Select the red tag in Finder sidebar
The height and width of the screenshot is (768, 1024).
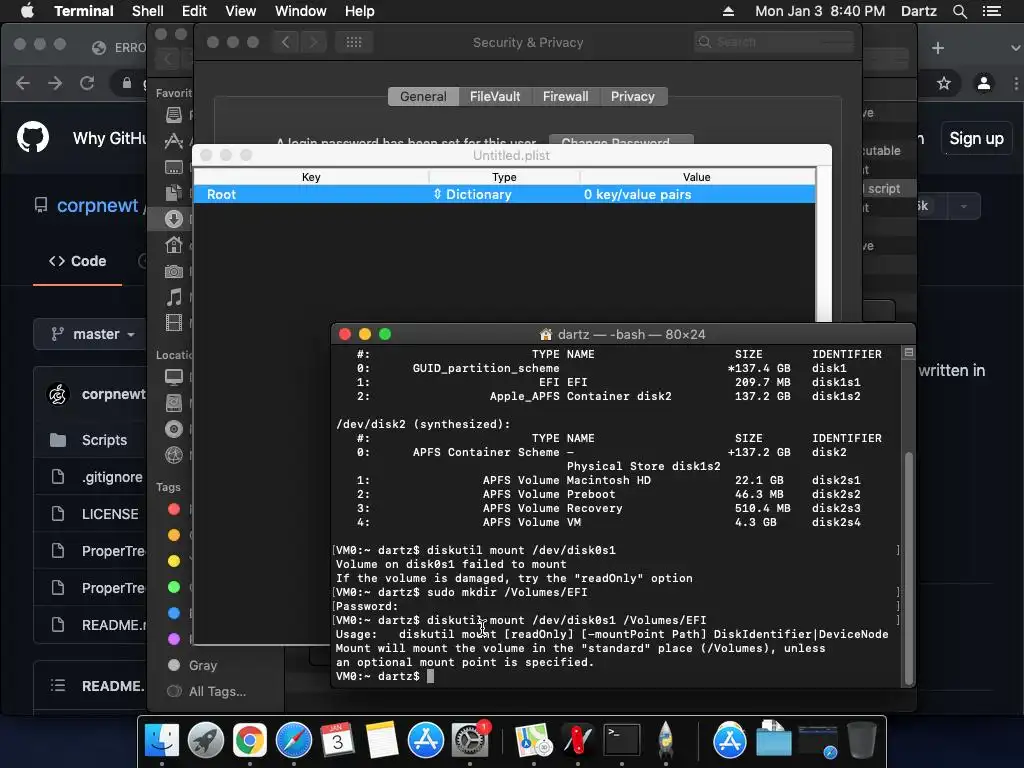click(174, 509)
